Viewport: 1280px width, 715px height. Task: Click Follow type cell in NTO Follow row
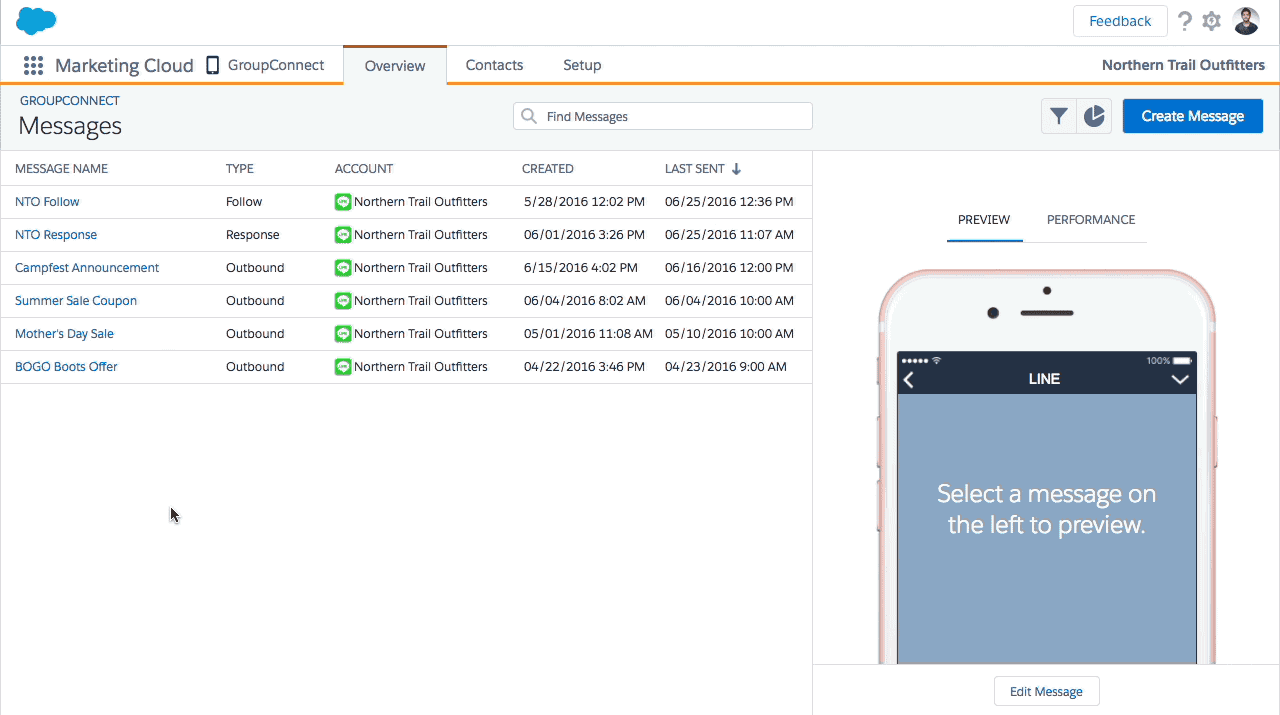244,202
